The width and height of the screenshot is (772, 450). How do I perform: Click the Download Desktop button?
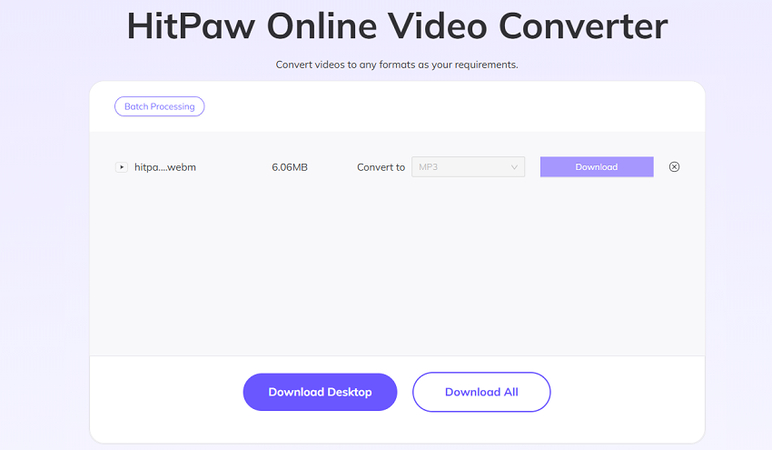[x=320, y=392]
